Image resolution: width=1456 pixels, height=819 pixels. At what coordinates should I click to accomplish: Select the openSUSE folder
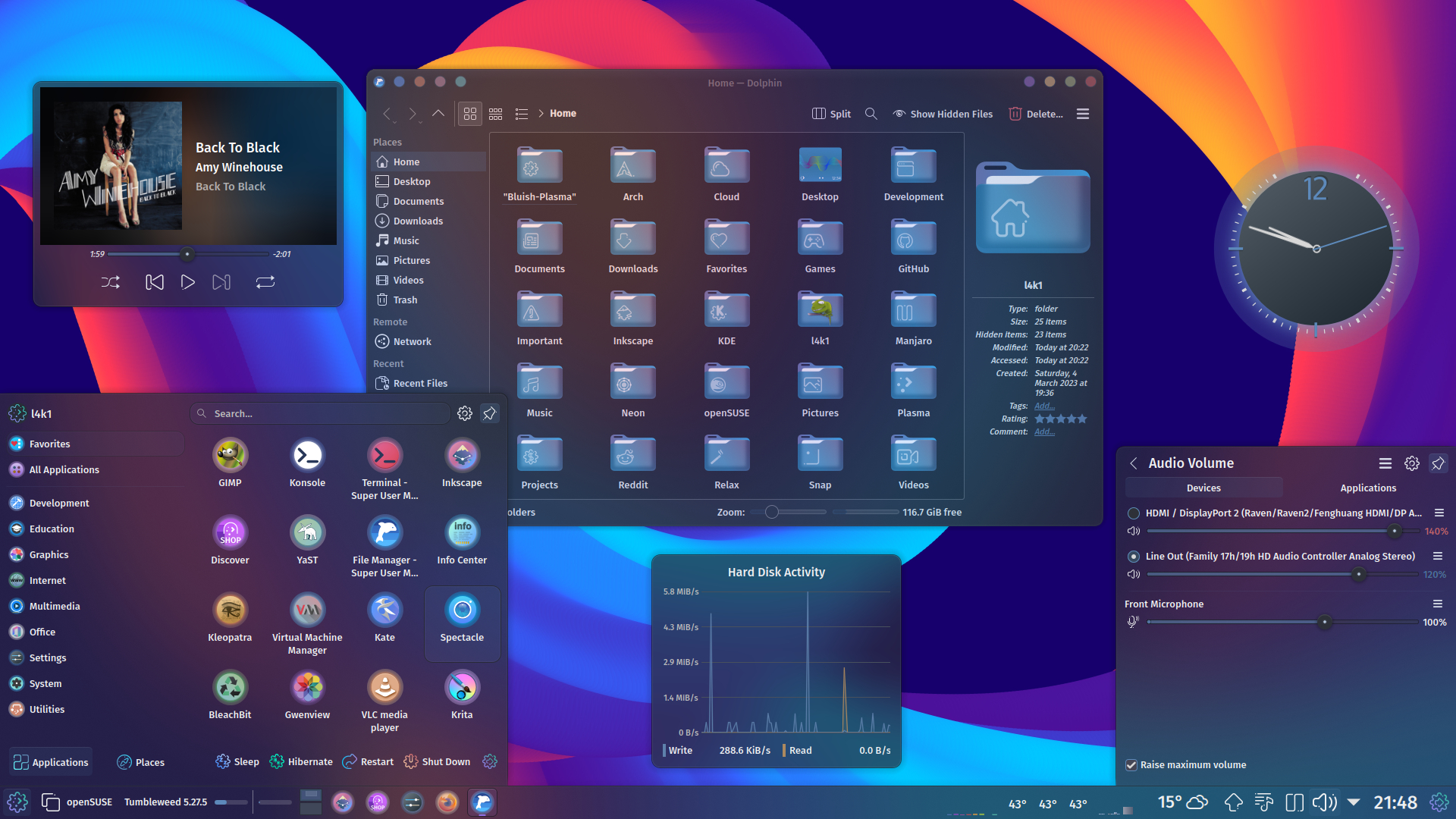pyautogui.click(x=726, y=390)
